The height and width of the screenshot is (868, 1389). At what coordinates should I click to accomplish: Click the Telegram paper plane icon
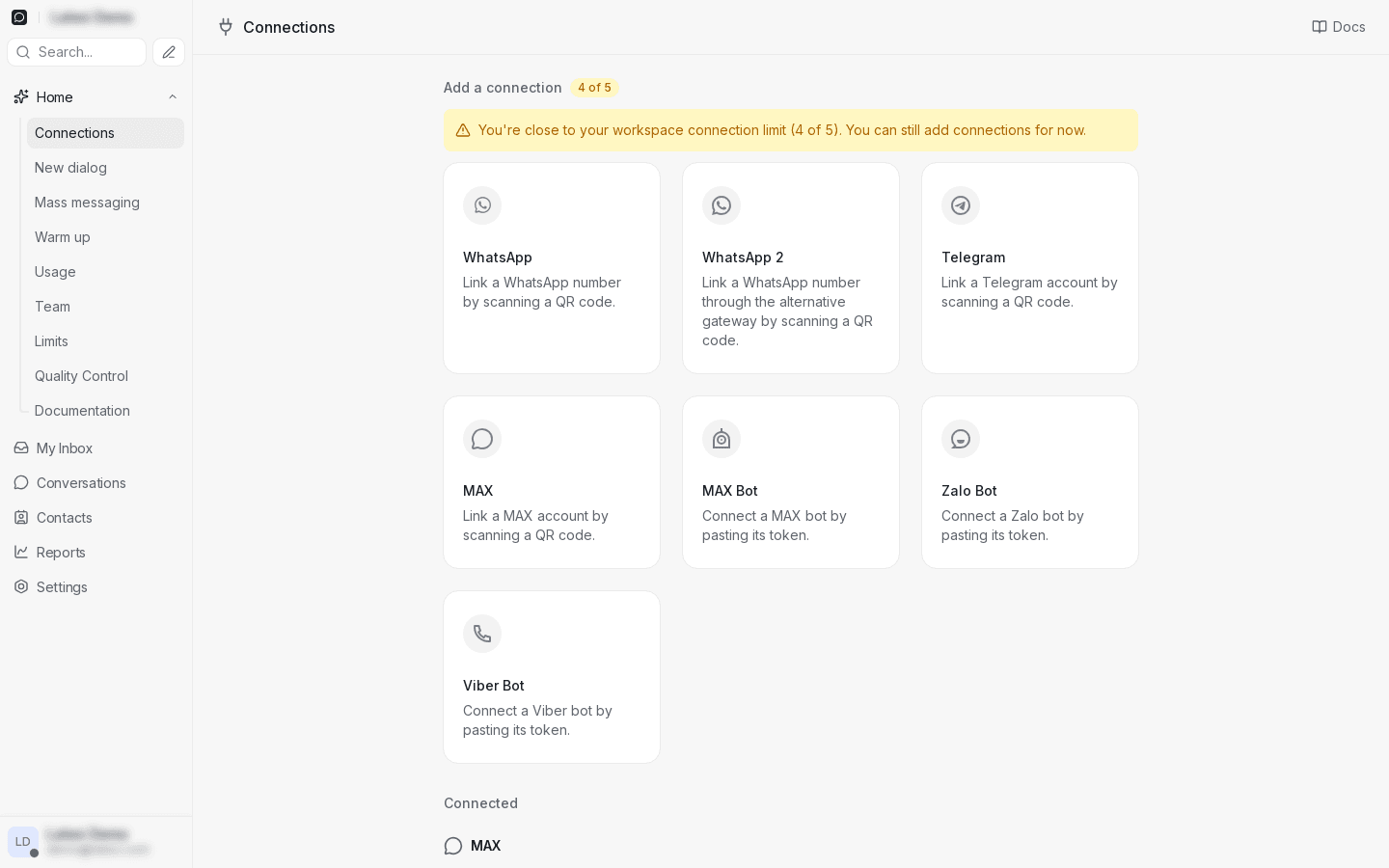(961, 205)
